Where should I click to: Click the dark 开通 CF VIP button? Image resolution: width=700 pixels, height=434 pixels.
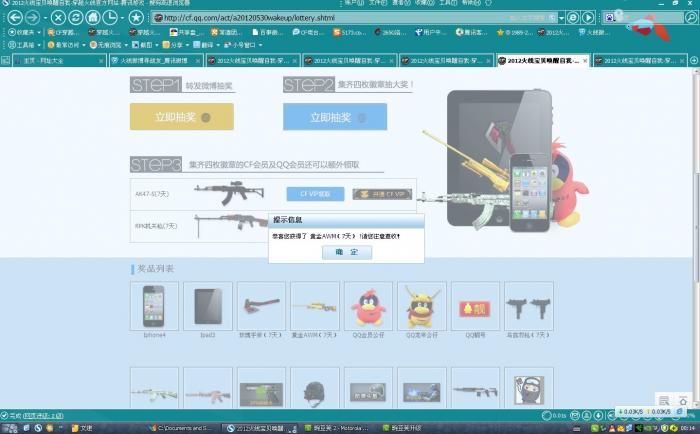pos(382,194)
